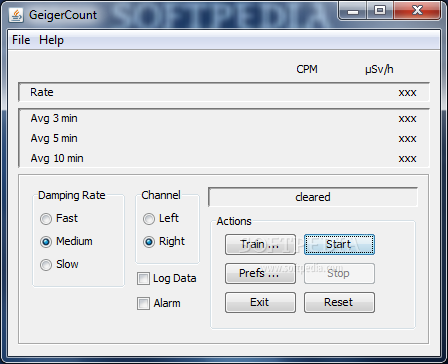
Task: Choose the Left channel
Action: click(x=161, y=218)
